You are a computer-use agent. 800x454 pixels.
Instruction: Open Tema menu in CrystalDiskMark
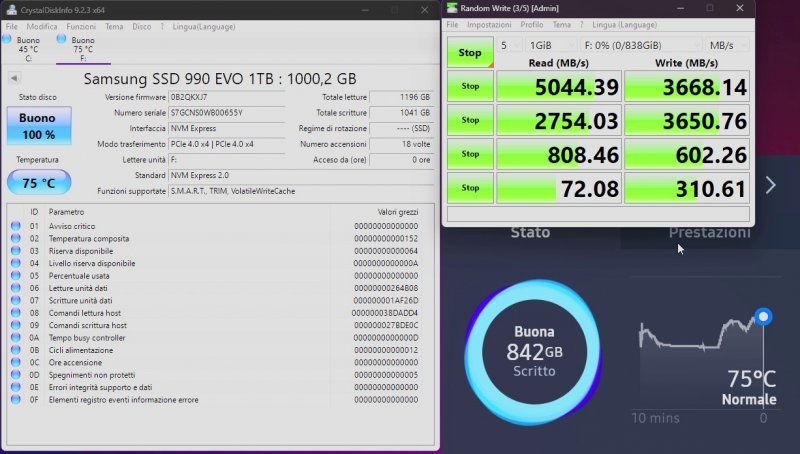point(562,24)
